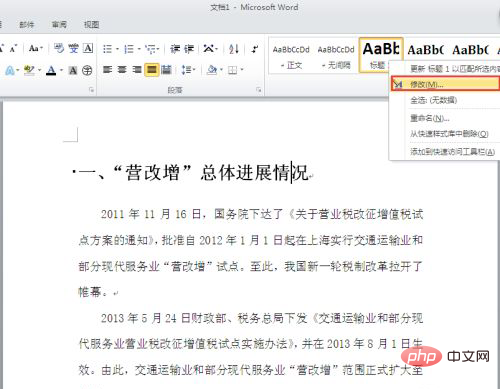500x389 pixels.
Task: Choose 从快速样式库中删除(Q) menu entry
Action: 445,134
